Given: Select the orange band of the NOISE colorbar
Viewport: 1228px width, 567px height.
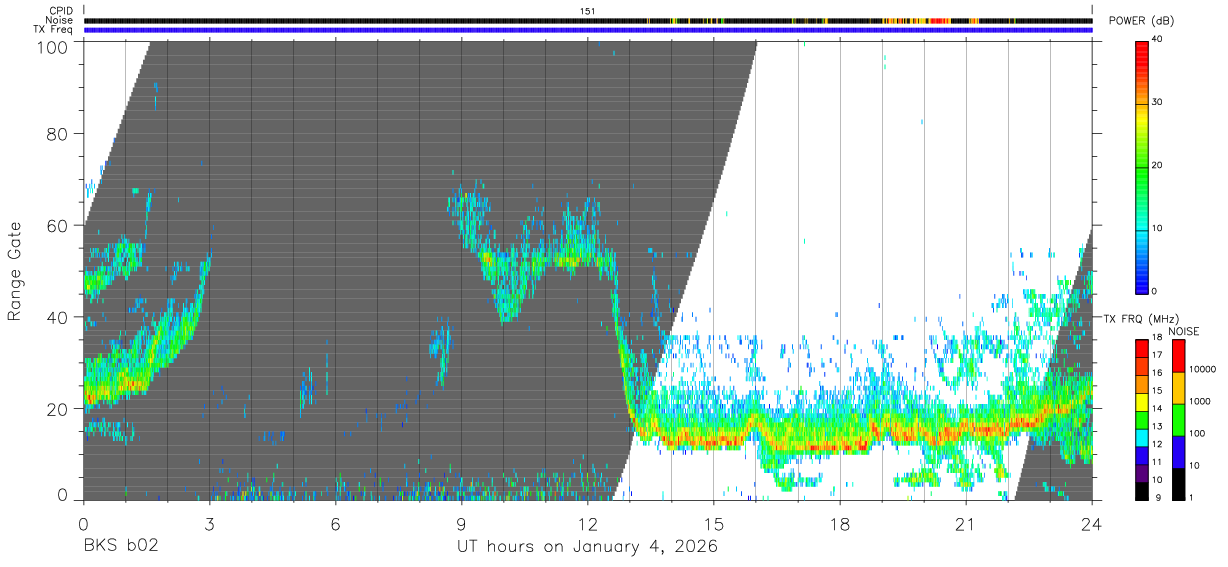Looking at the screenshot, I should 1178,388.
